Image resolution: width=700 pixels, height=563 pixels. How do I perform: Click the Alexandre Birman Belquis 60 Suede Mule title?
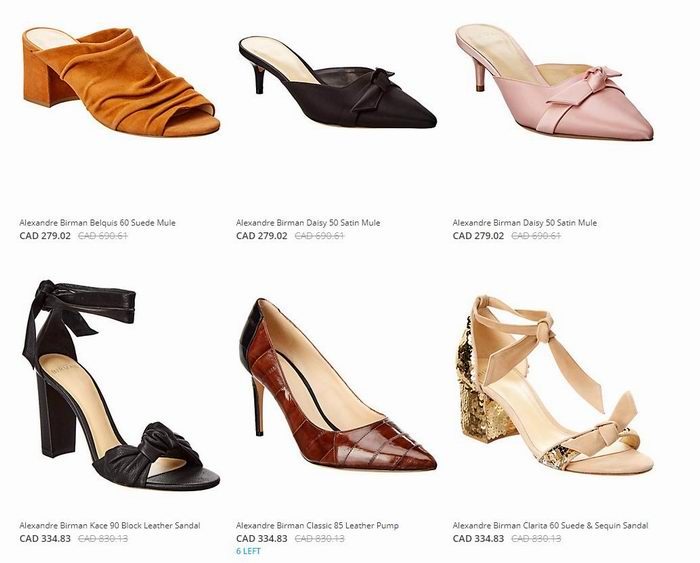97,222
